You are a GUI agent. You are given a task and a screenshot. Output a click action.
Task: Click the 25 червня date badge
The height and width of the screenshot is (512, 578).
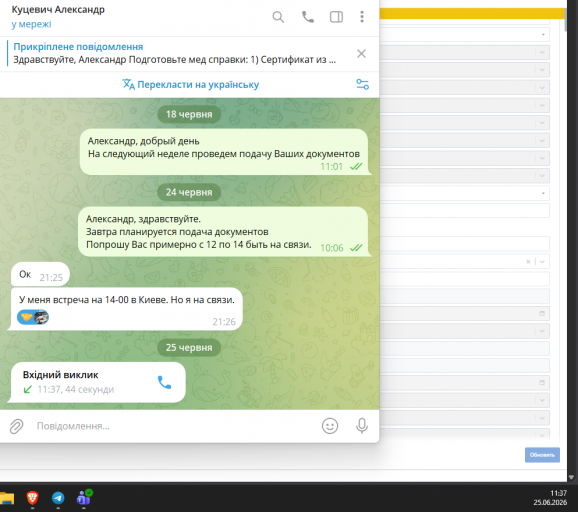[x=189, y=348]
